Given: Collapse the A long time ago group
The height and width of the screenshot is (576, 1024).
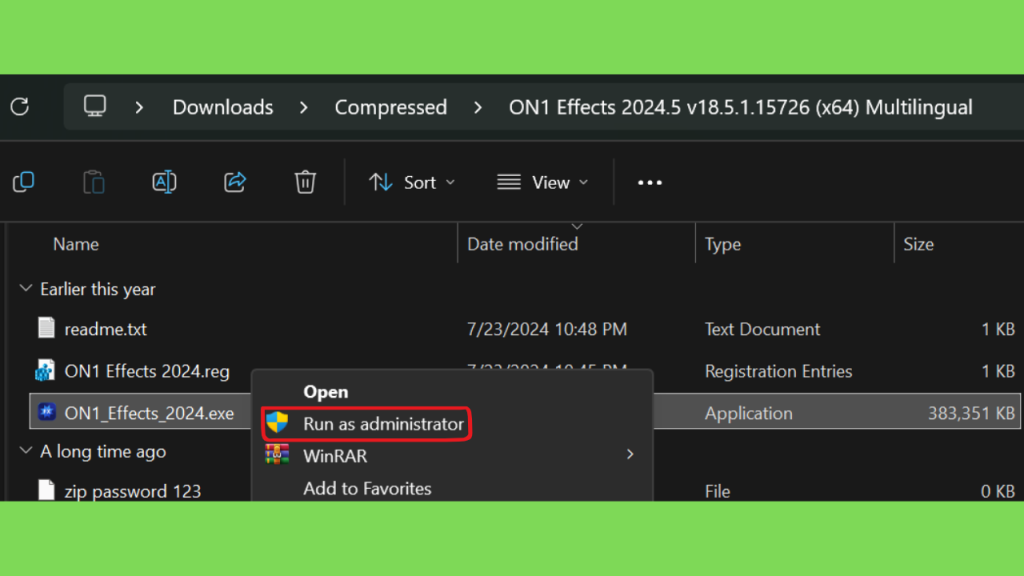Looking at the screenshot, I should pos(26,451).
